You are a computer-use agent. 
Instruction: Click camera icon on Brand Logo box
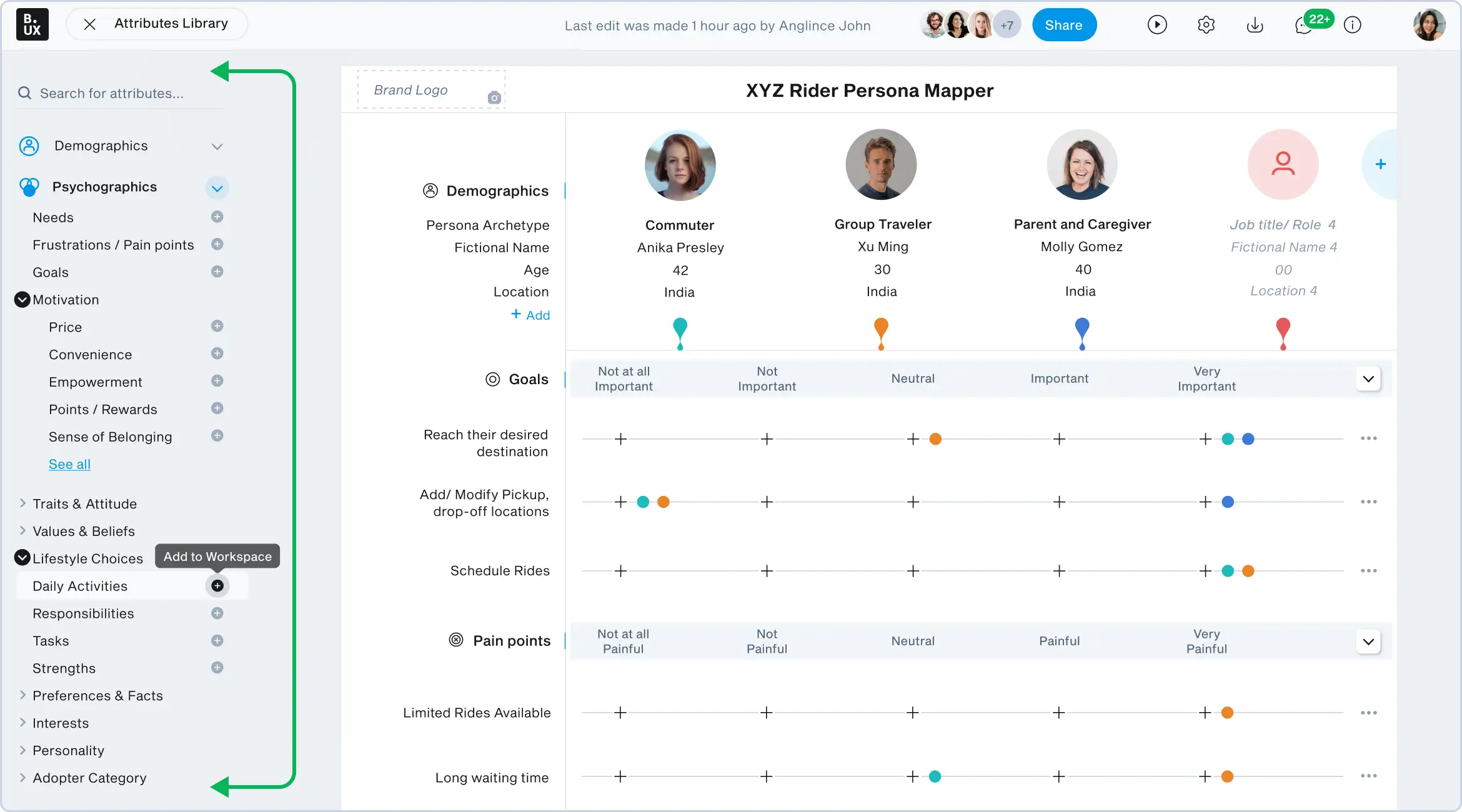(494, 98)
